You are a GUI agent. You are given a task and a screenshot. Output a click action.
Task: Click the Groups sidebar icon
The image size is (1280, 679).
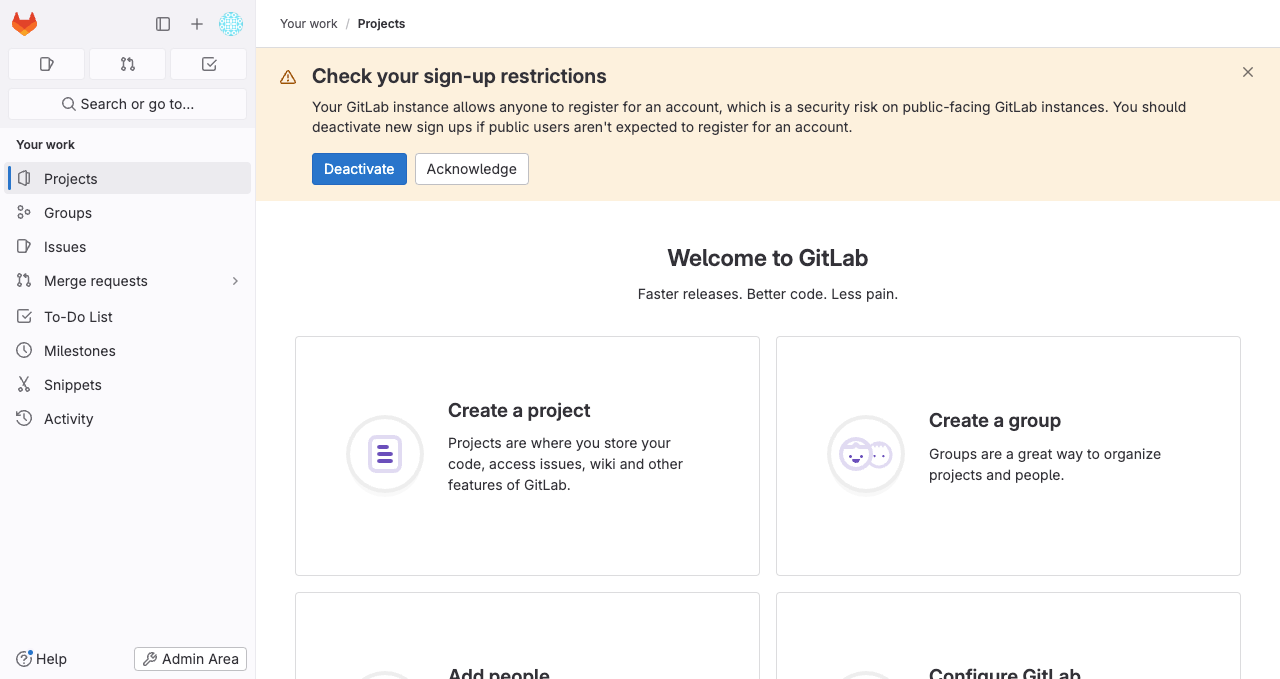(24, 213)
